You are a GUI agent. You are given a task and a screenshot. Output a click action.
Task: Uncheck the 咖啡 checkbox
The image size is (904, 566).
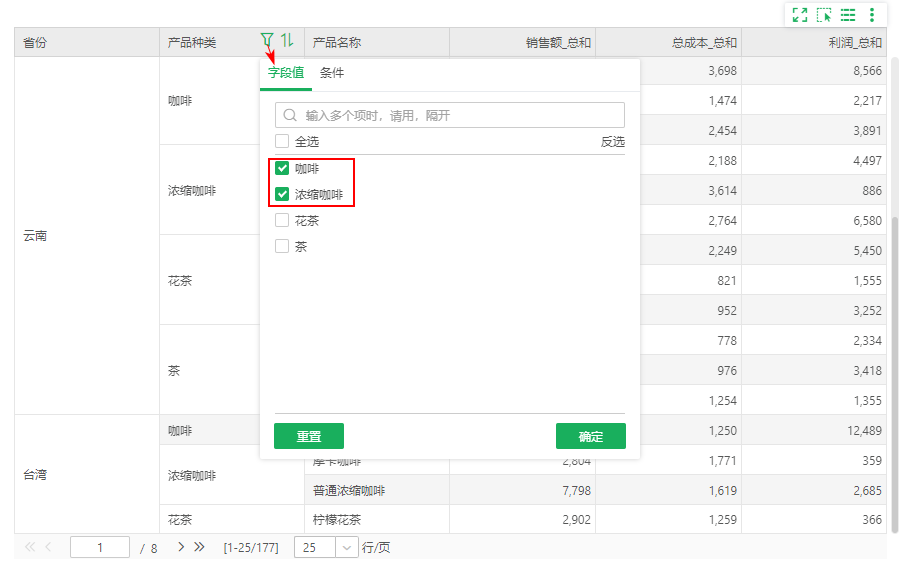pyautogui.click(x=282, y=168)
